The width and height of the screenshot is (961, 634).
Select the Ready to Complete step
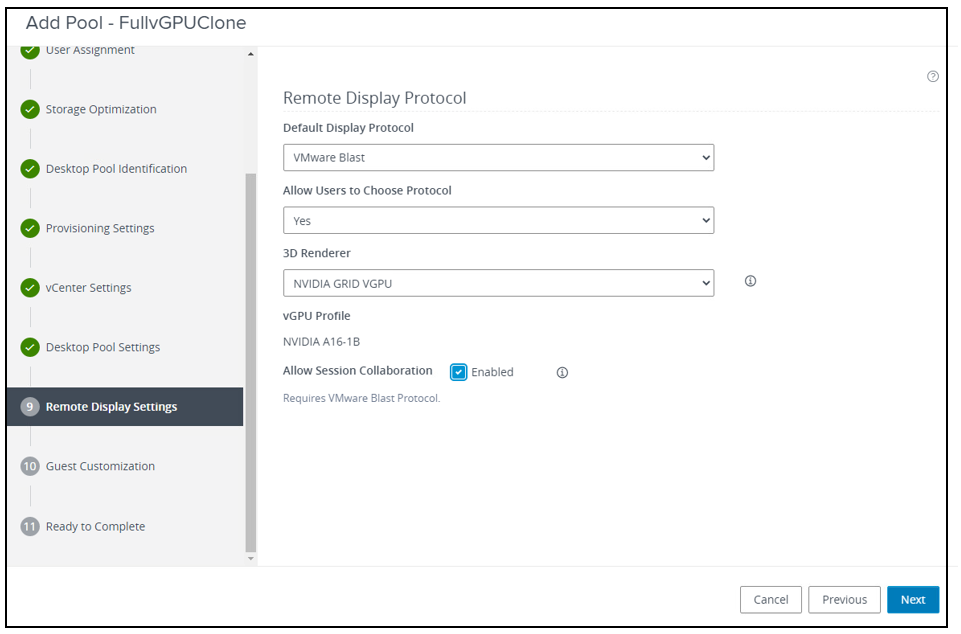click(96, 526)
